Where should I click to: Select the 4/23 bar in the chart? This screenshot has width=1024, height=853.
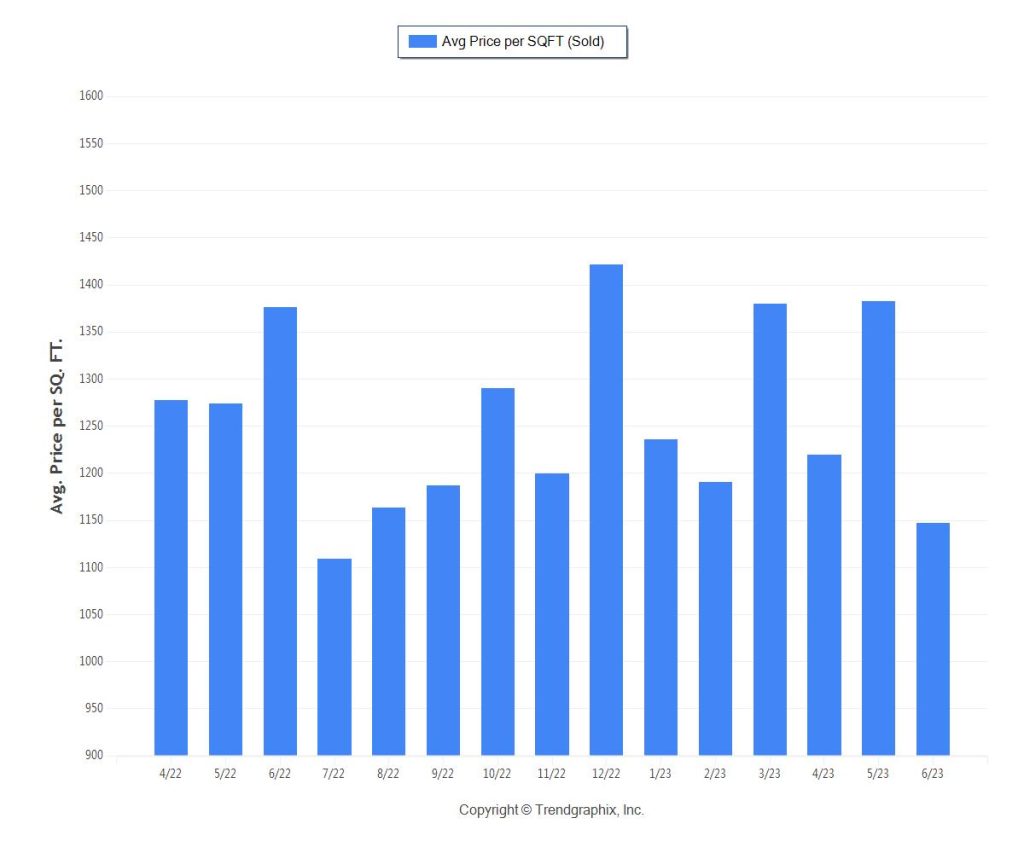pyautogui.click(x=824, y=605)
